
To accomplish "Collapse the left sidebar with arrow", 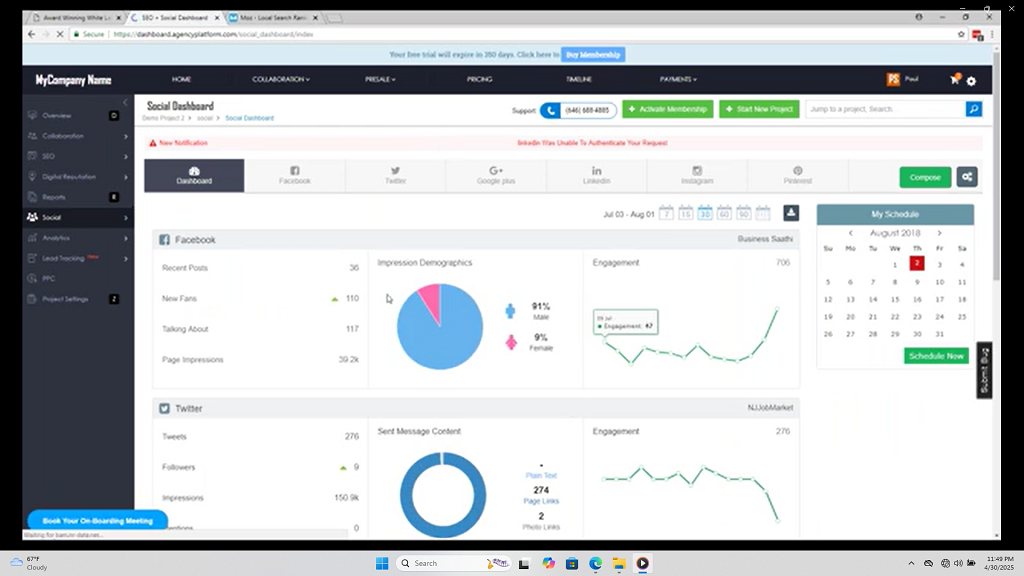I will 124,102.
